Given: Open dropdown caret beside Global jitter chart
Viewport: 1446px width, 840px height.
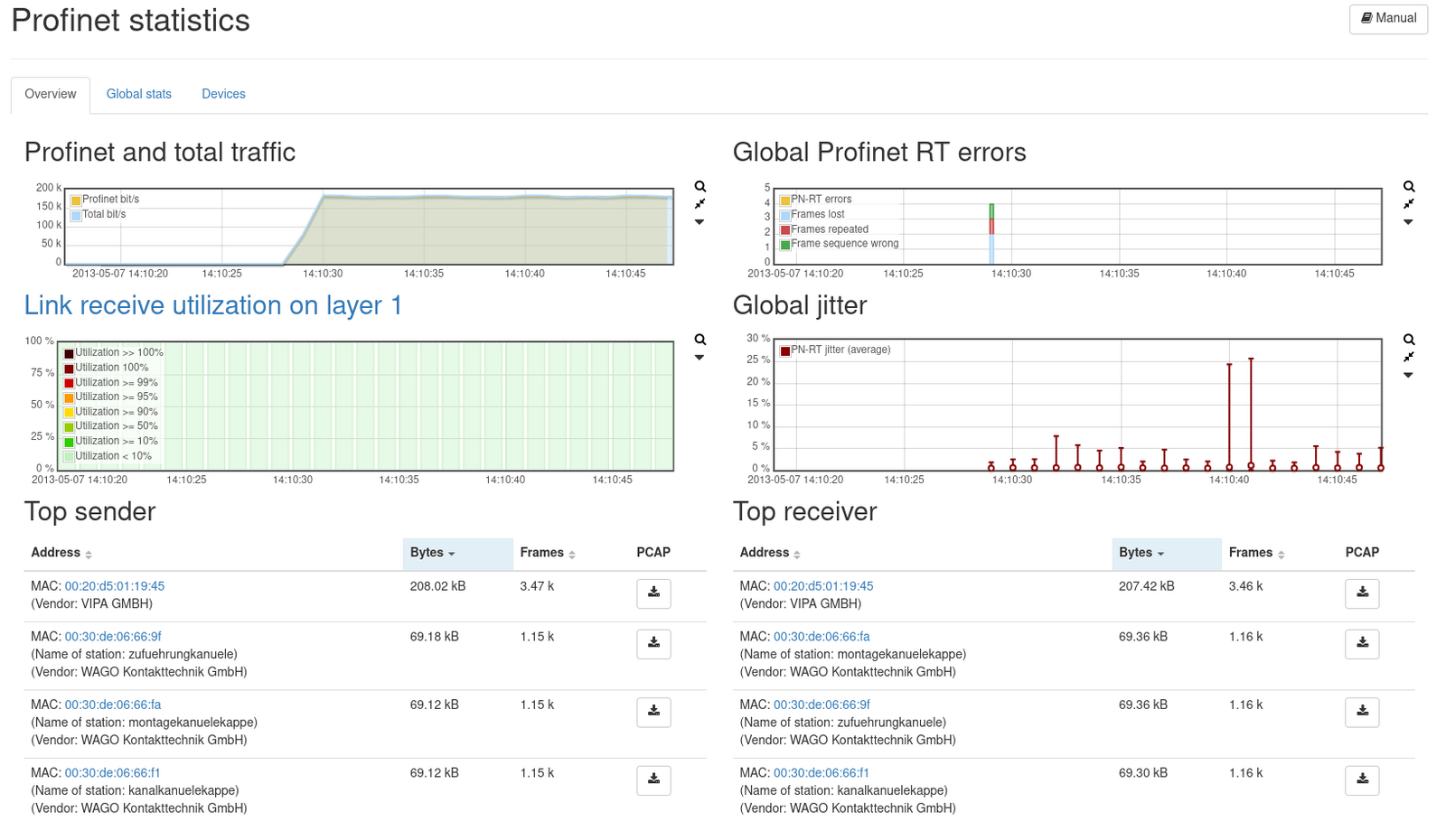Looking at the screenshot, I should coord(1408,375).
